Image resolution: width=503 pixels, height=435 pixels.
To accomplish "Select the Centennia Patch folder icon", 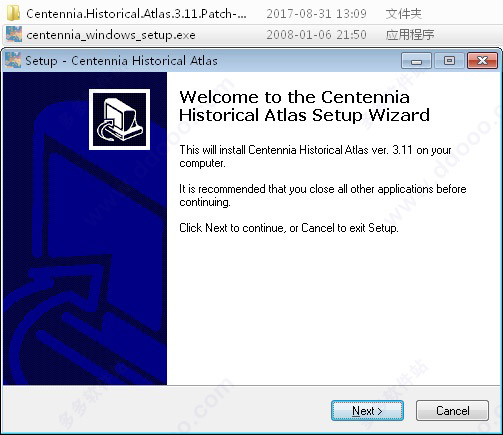I will [x=13, y=13].
